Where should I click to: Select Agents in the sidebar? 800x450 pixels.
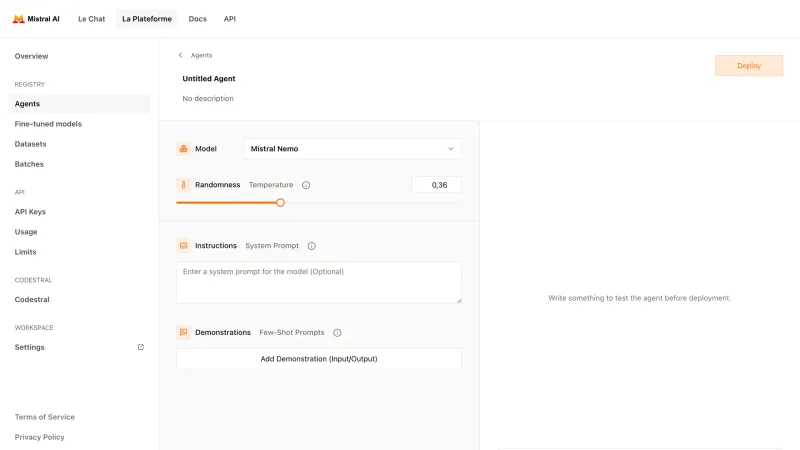point(79,104)
